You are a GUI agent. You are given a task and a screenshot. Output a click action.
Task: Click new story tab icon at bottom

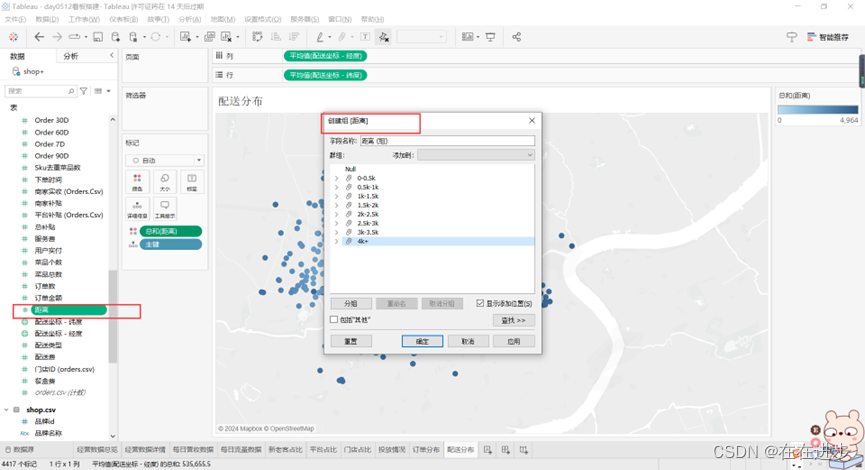coord(524,450)
